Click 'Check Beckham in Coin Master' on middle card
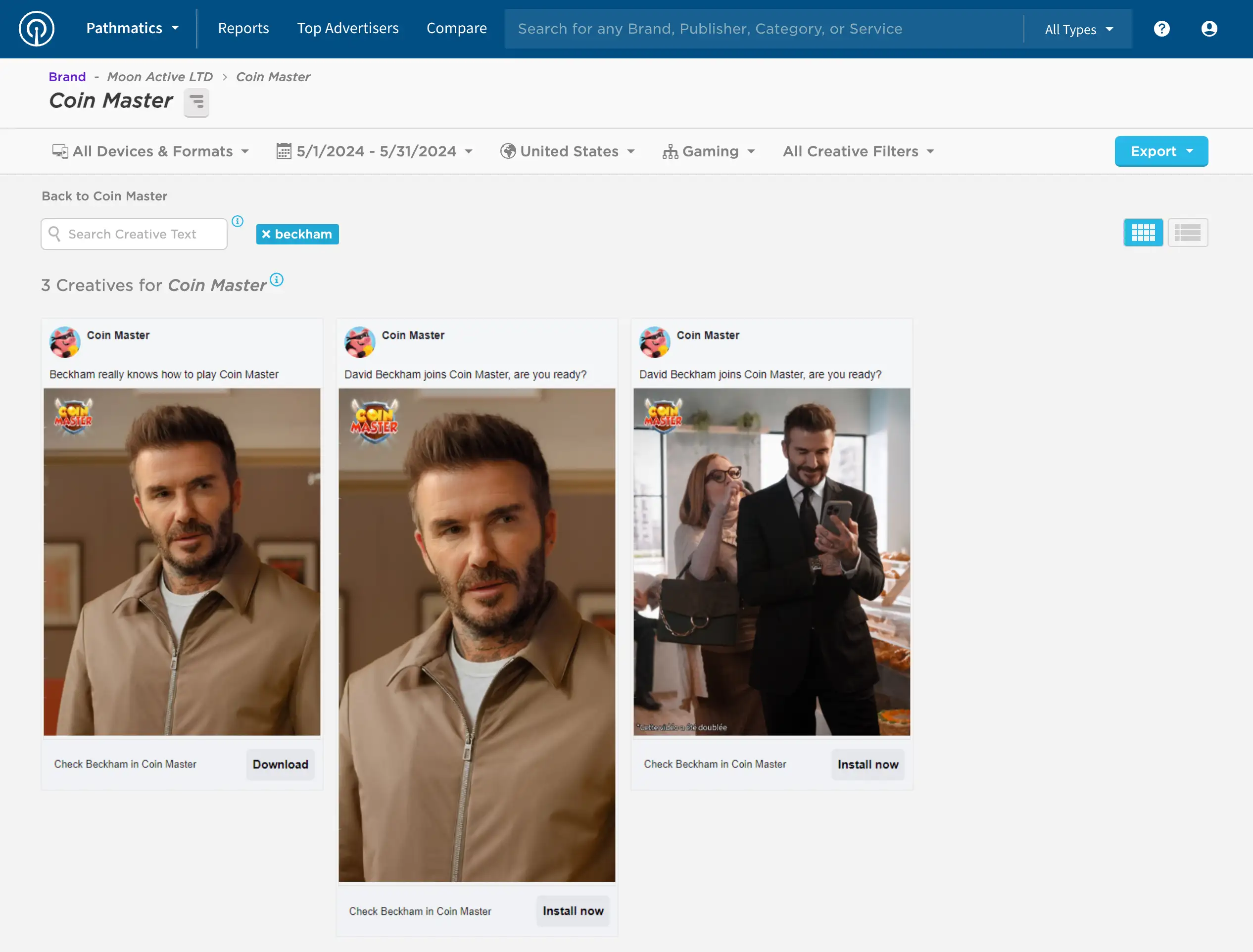 [x=420, y=911]
